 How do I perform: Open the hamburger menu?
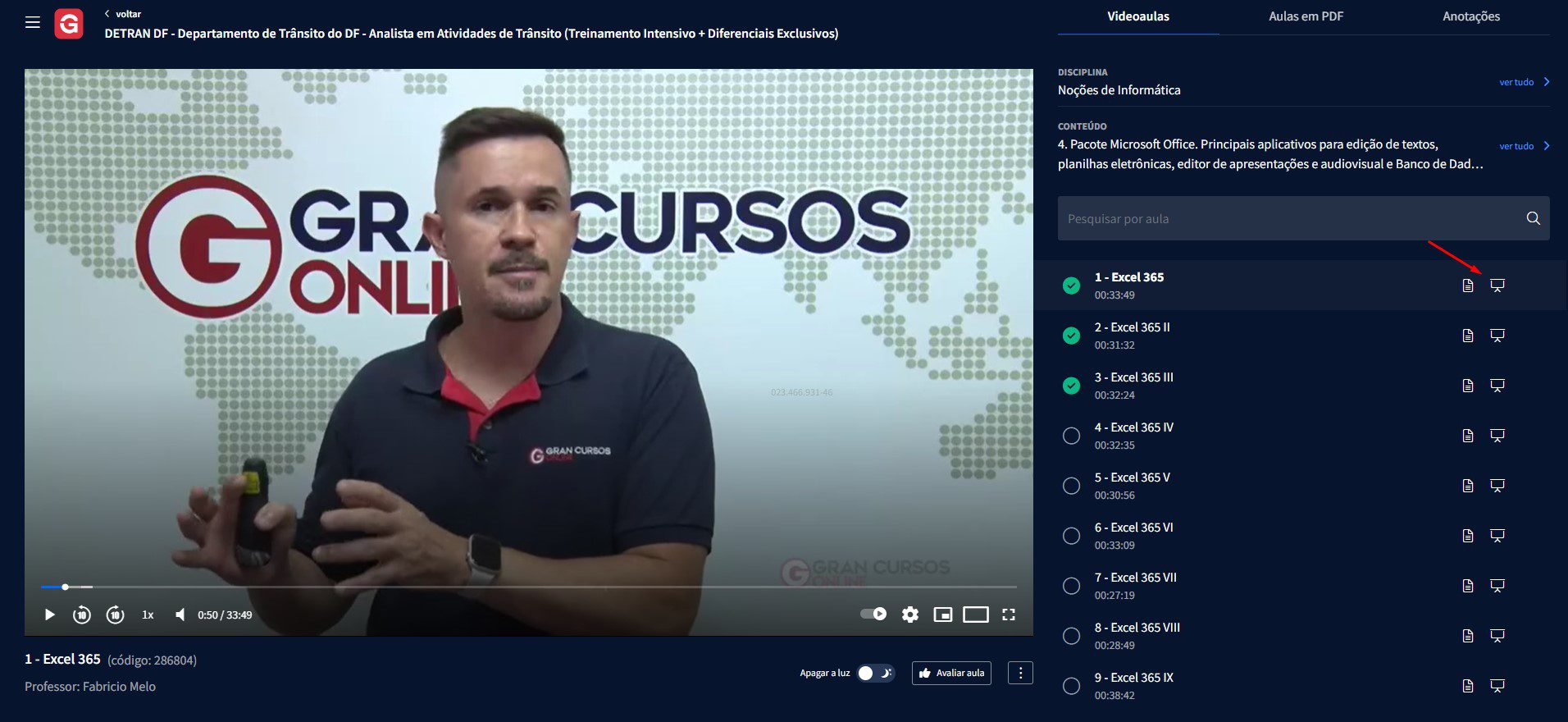tap(33, 22)
